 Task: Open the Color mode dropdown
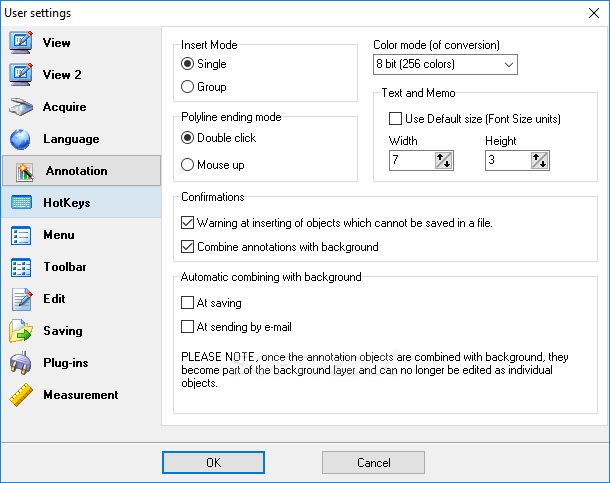[445, 64]
